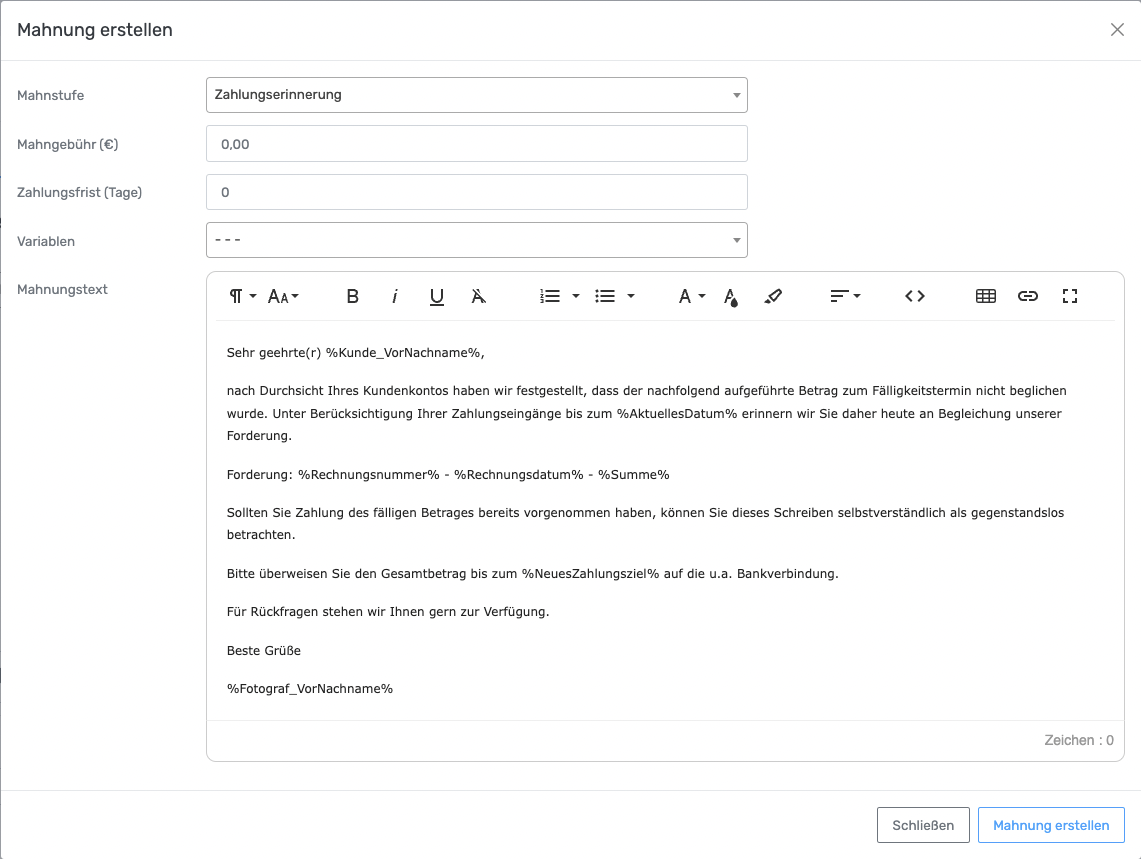The image size is (1141, 859).
Task: Apply italic formatting to the text
Action: [395, 296]
